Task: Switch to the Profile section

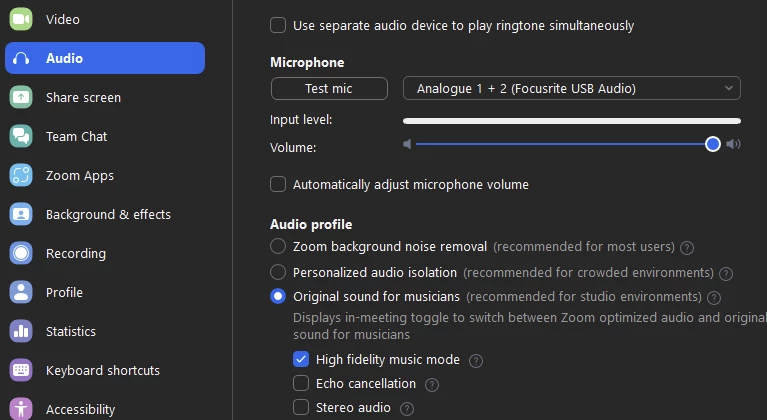Action: 105,292
